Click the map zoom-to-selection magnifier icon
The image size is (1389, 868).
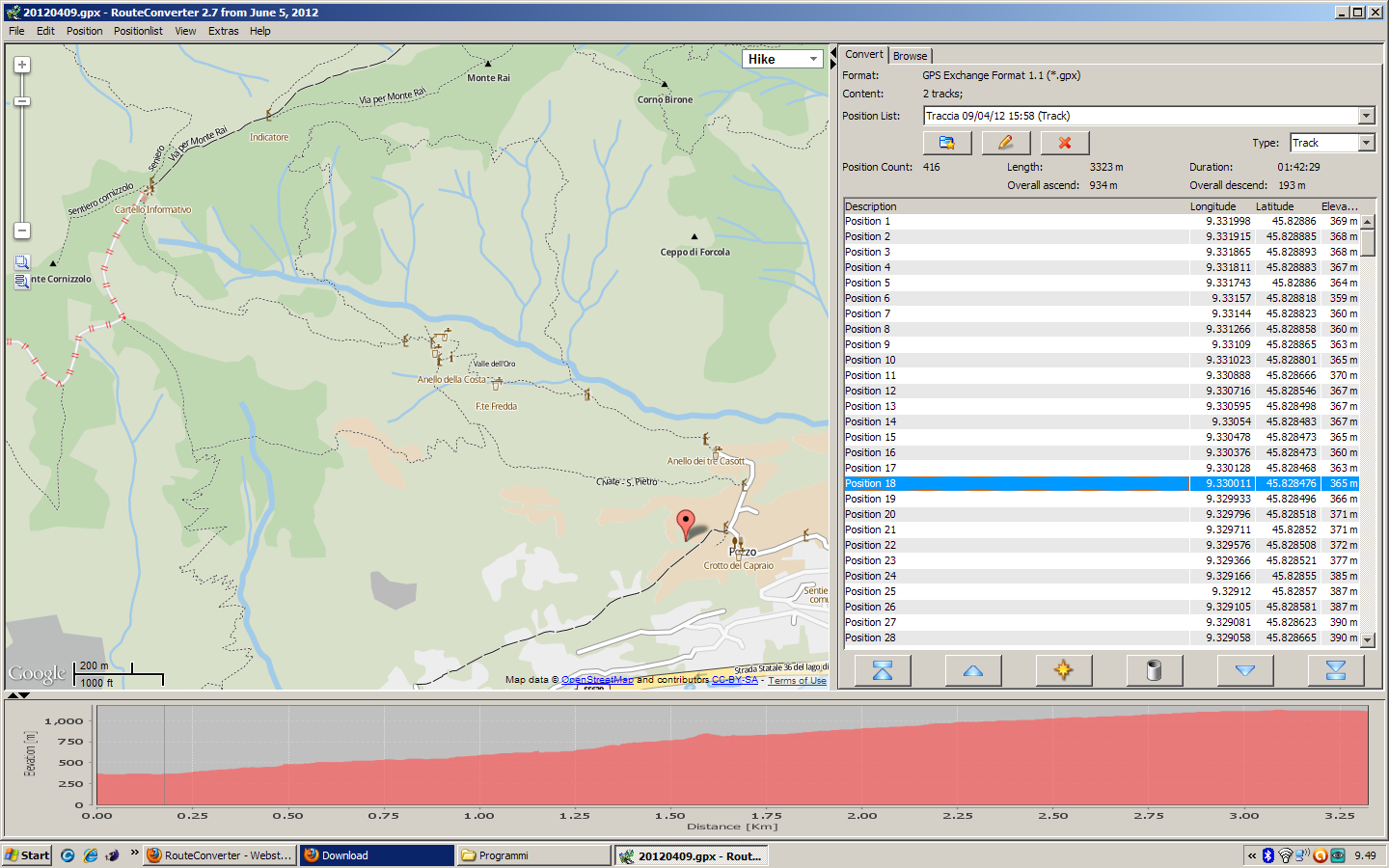[x=22, y=262]
